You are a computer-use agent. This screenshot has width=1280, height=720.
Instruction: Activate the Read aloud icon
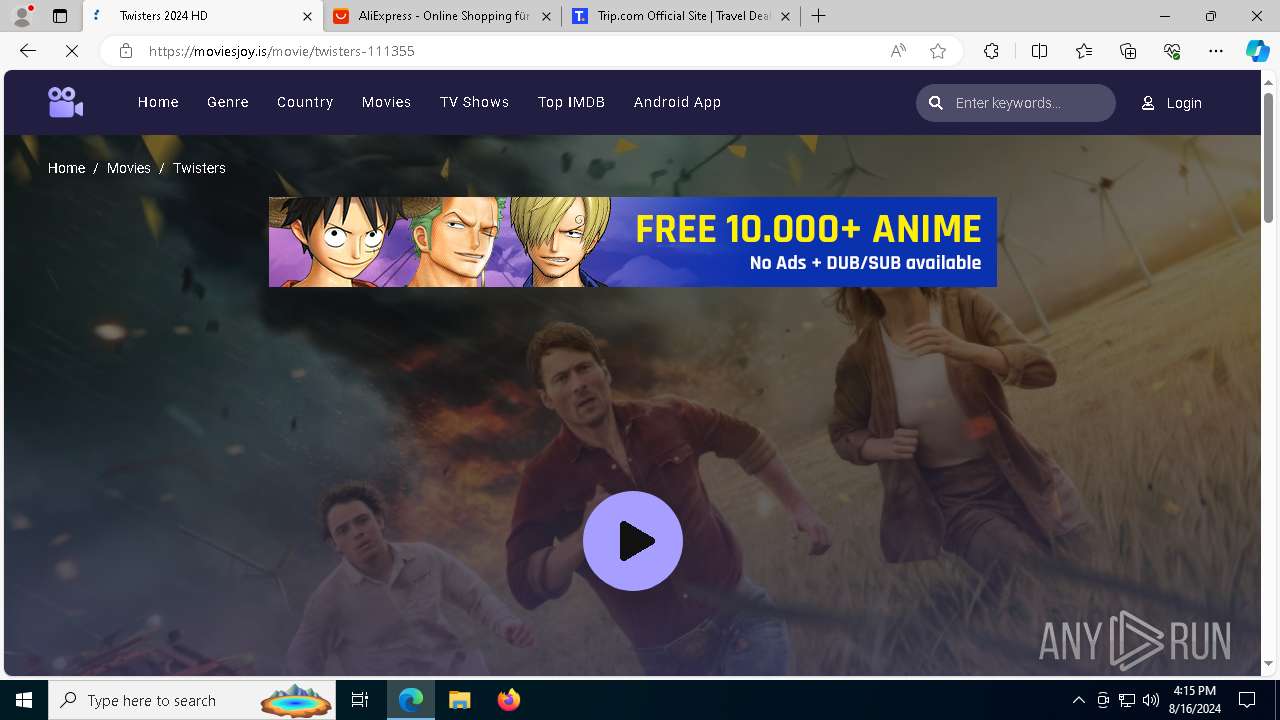point(898,51)
